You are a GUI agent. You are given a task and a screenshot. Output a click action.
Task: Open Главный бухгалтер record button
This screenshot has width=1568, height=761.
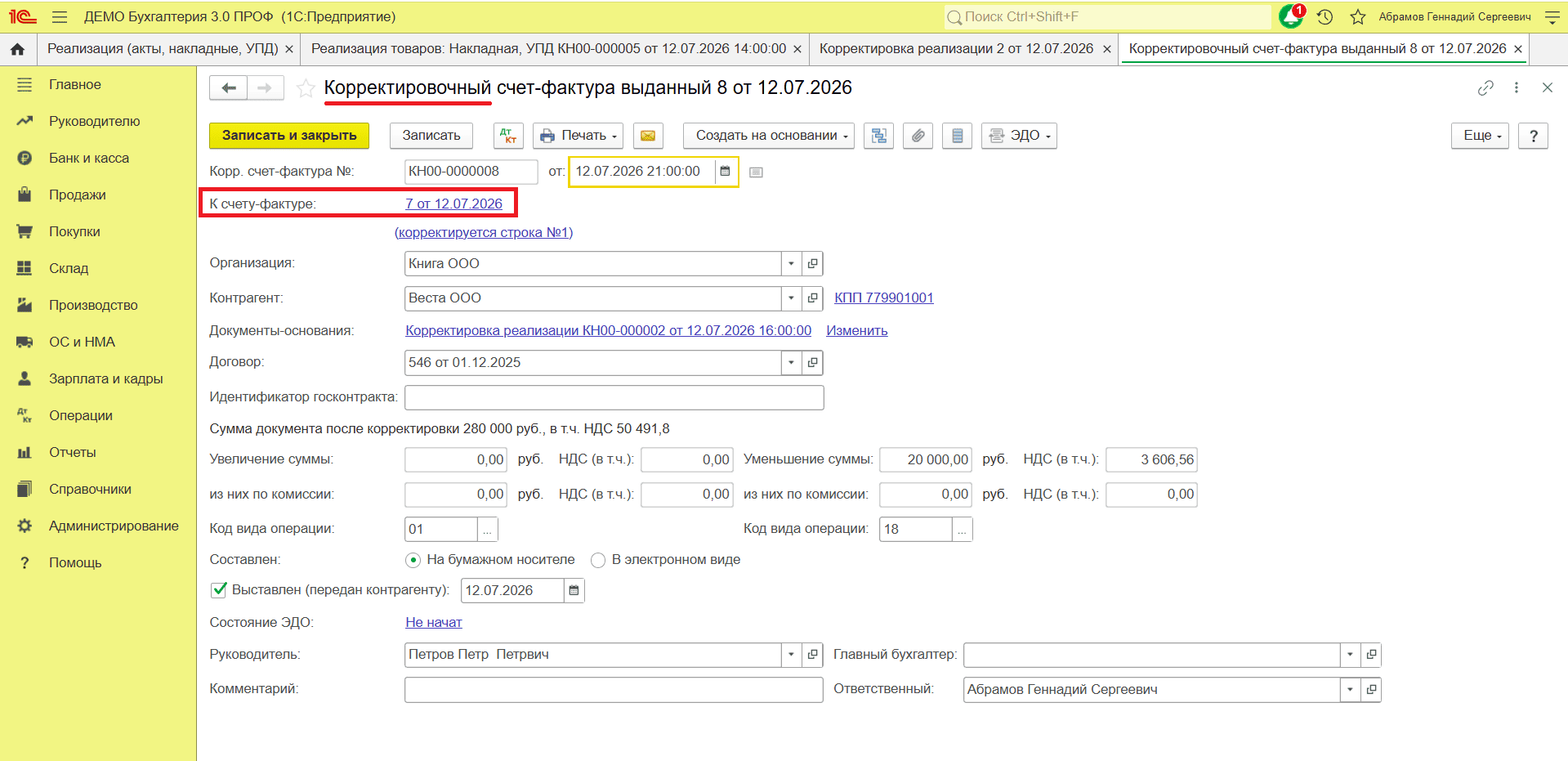pos(1371,655)
